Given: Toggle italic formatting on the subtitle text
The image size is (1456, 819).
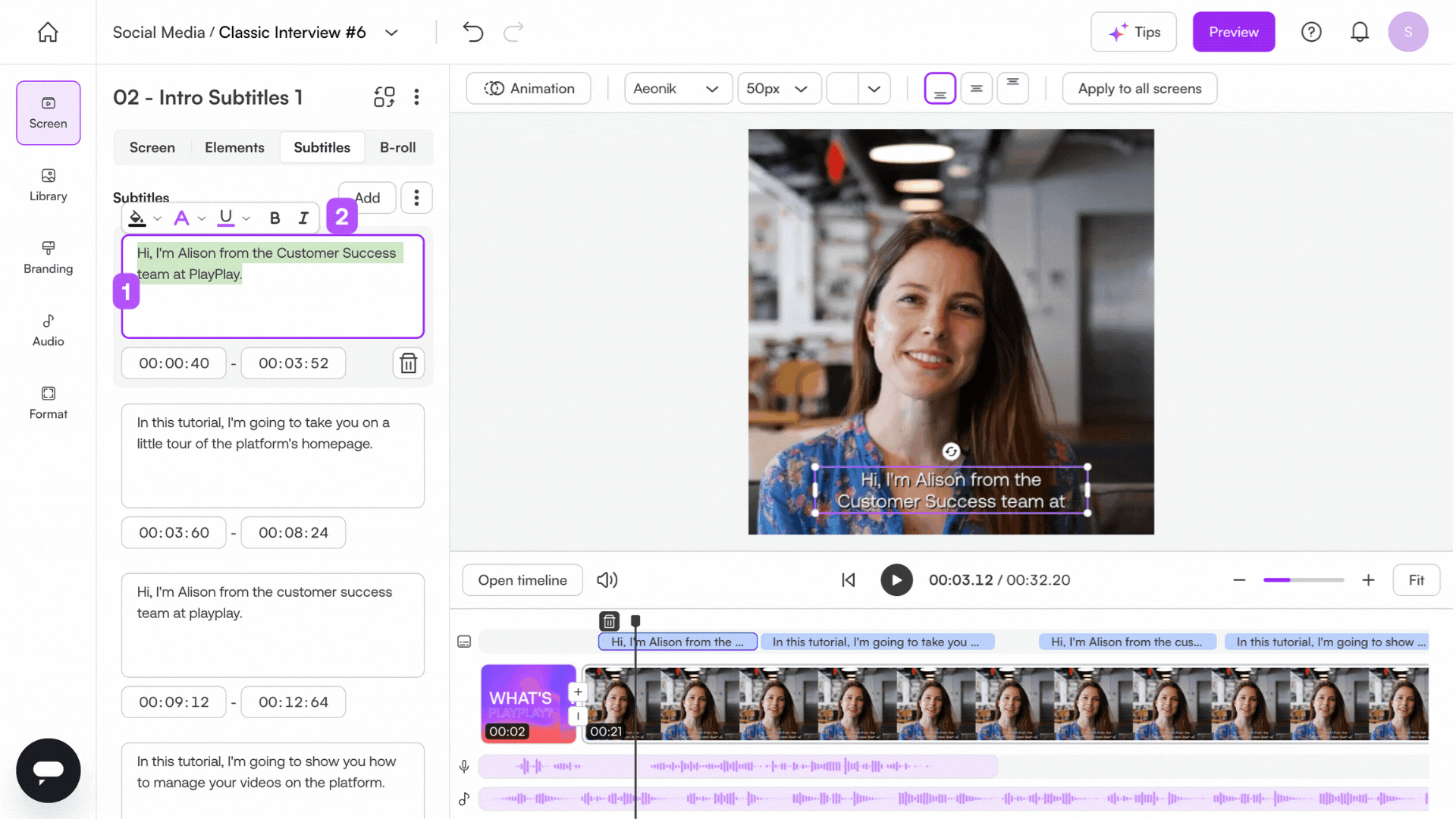Looking at the screenshot, I should coord(303,218).
